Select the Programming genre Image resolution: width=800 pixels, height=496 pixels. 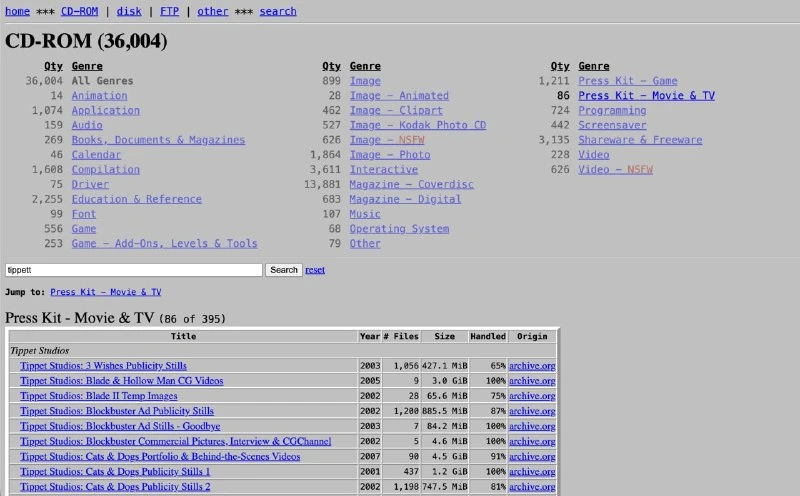(612, 110)
